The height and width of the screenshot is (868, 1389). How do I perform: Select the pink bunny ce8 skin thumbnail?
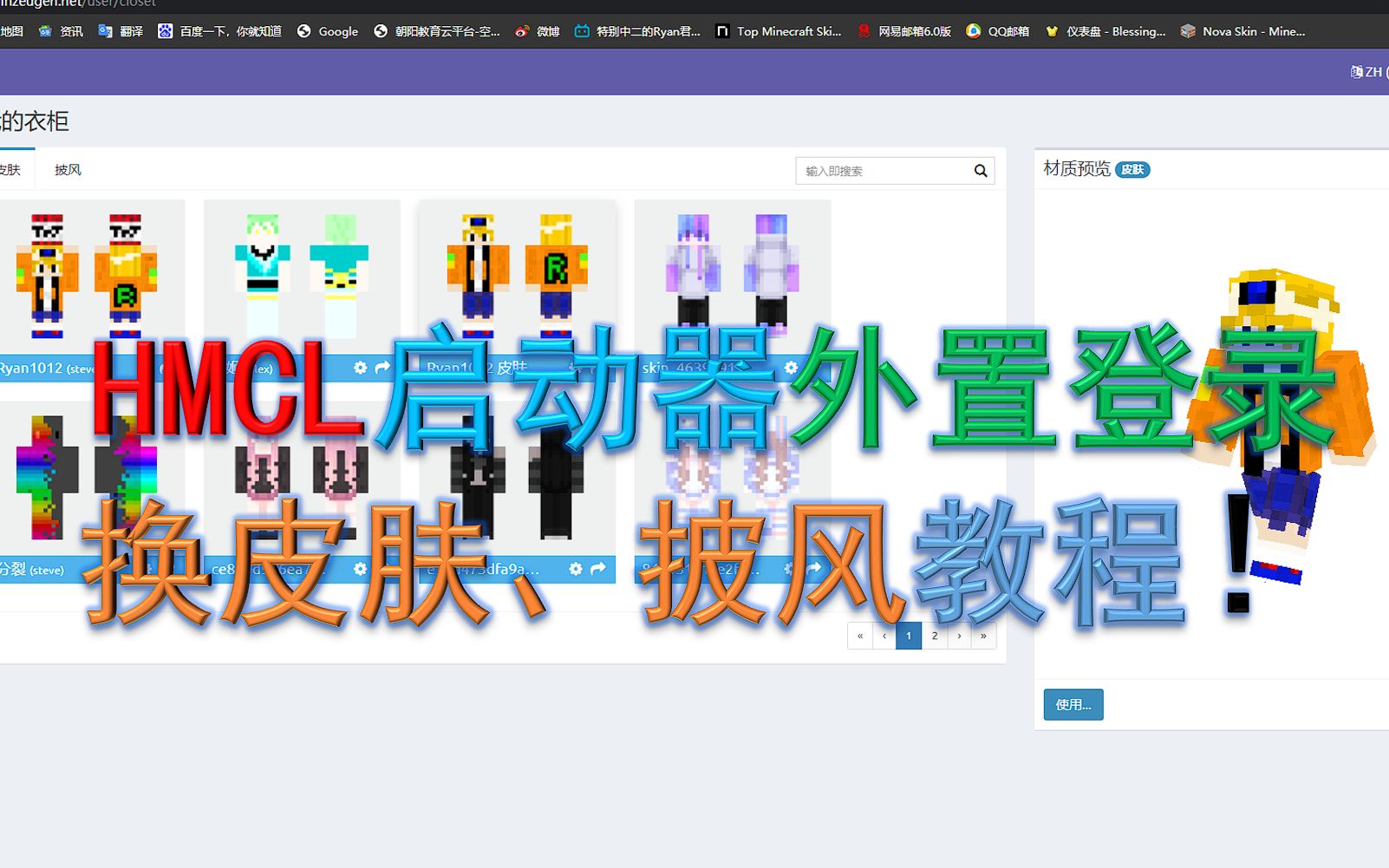point(302,479)
